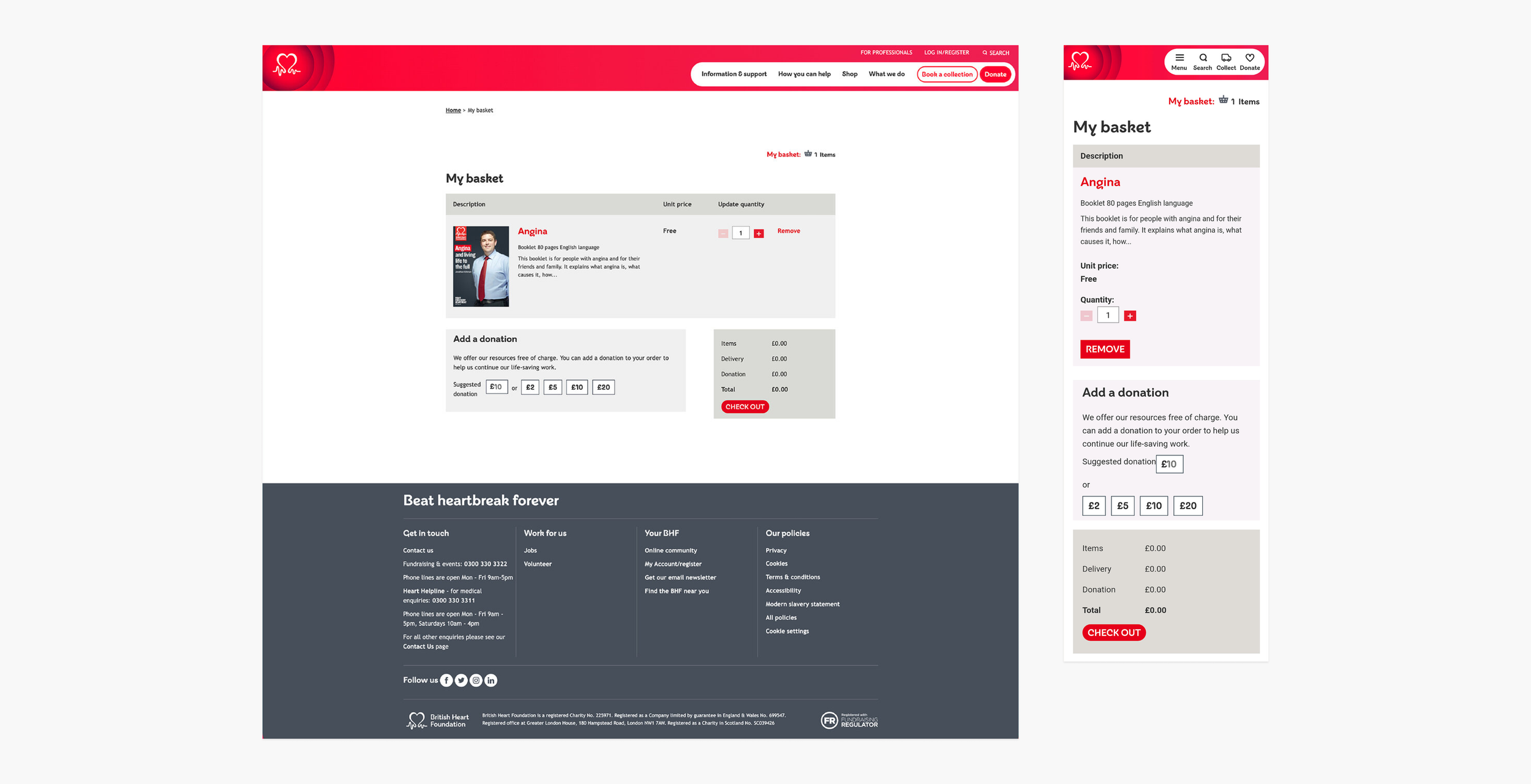Open Information & support menu
This screenshot has width=1531, height=784.
coord(734,74)
